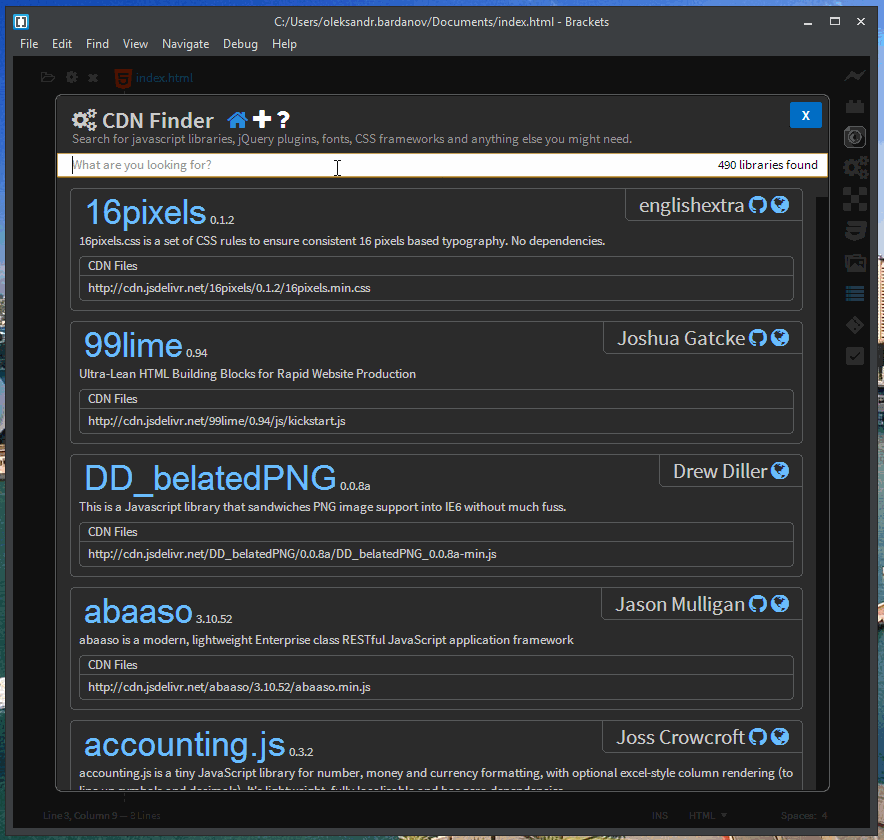The height and width of the screenshot is (840, 884).
Task: Click 'Line 3, Column 9' status text
Action: [80, 816]
